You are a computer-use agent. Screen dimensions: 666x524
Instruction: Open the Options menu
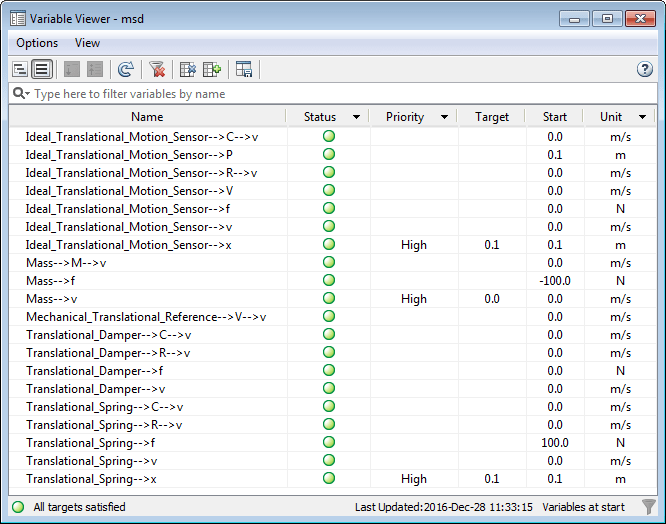click(37, 43)
